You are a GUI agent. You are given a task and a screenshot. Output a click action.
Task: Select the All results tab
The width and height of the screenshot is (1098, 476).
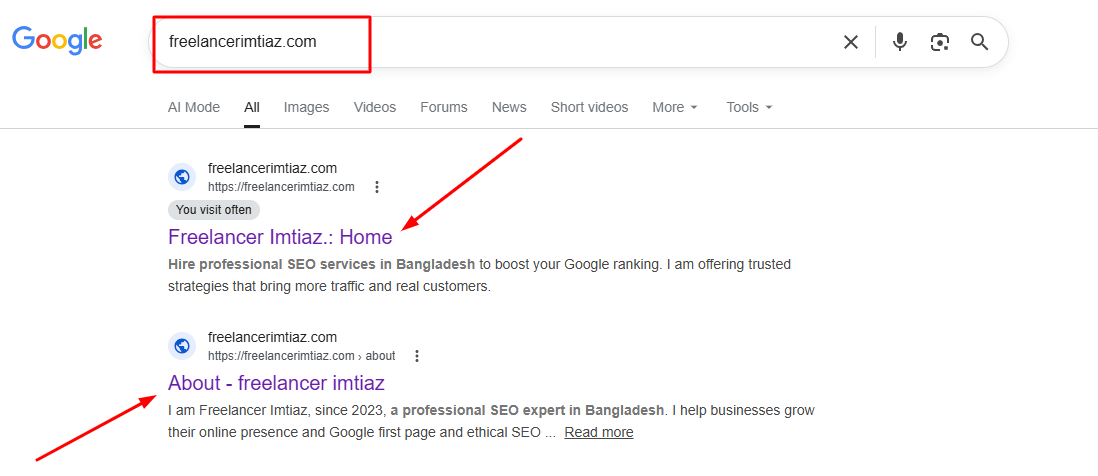click(252, 107)
